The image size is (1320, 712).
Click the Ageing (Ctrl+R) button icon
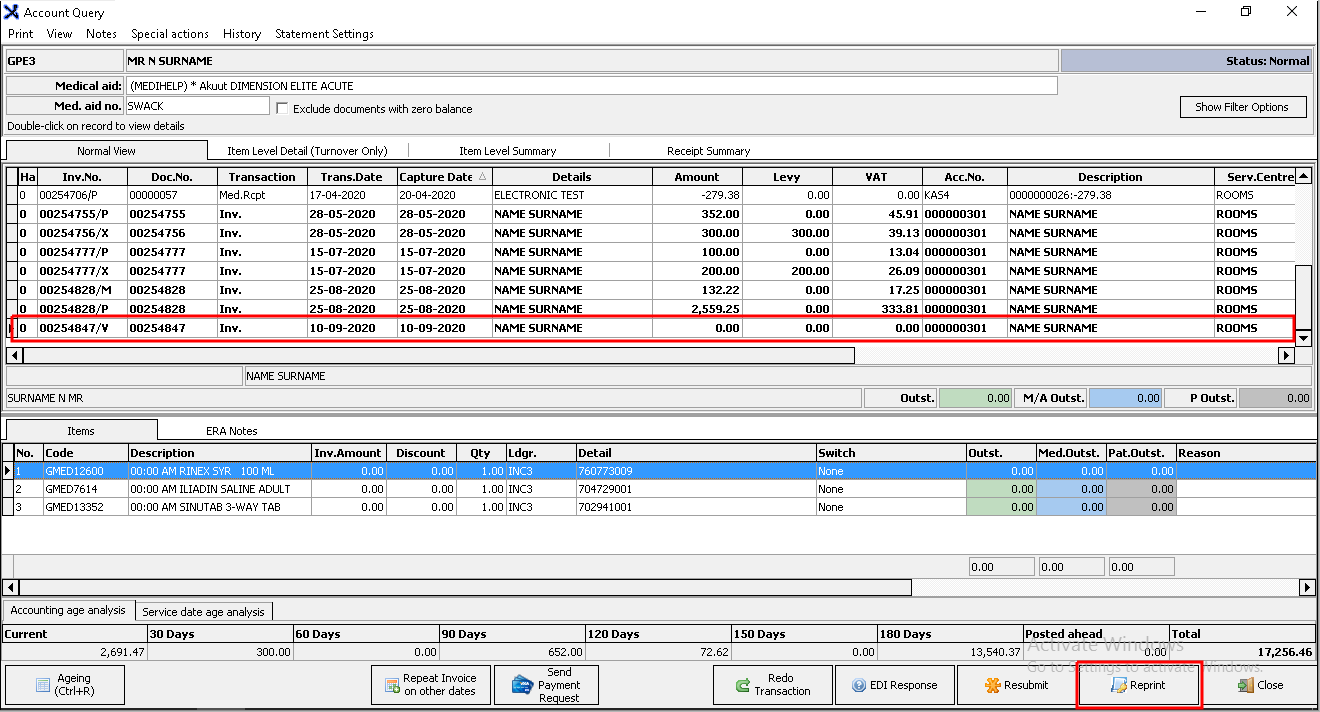pyautogui.click(x=43, y=685)
